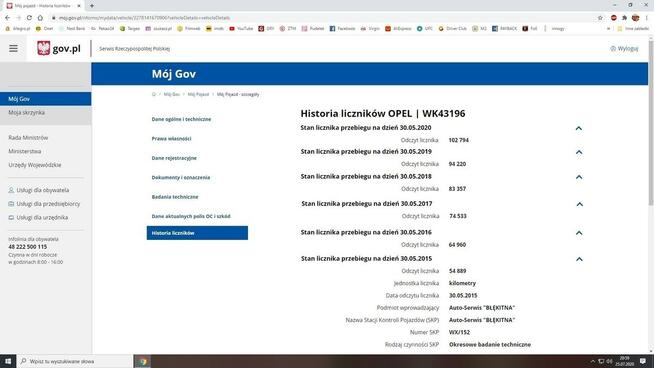Image resolution: width=654 pixels, height=368 pixels.
Task: Select Badania techniczne section
Action: click(x=175, y=197)
